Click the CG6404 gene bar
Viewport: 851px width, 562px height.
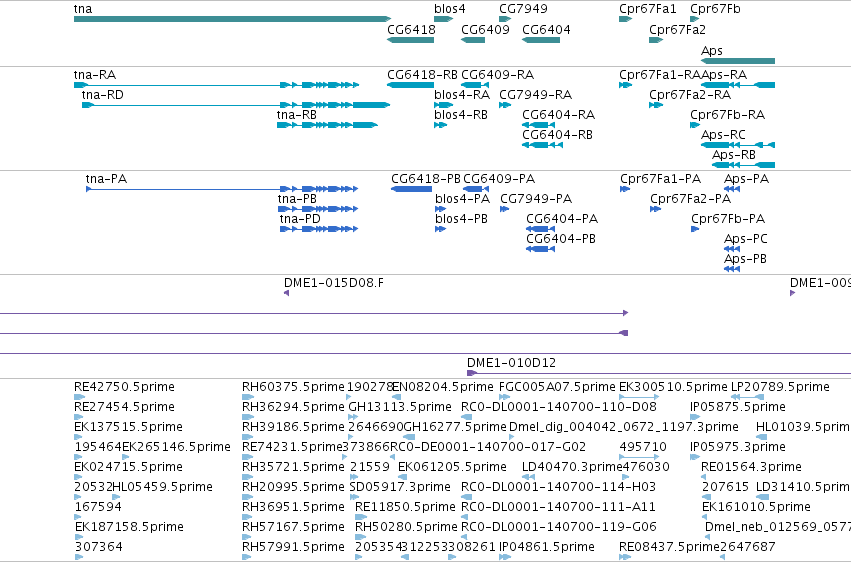(541, 40)
